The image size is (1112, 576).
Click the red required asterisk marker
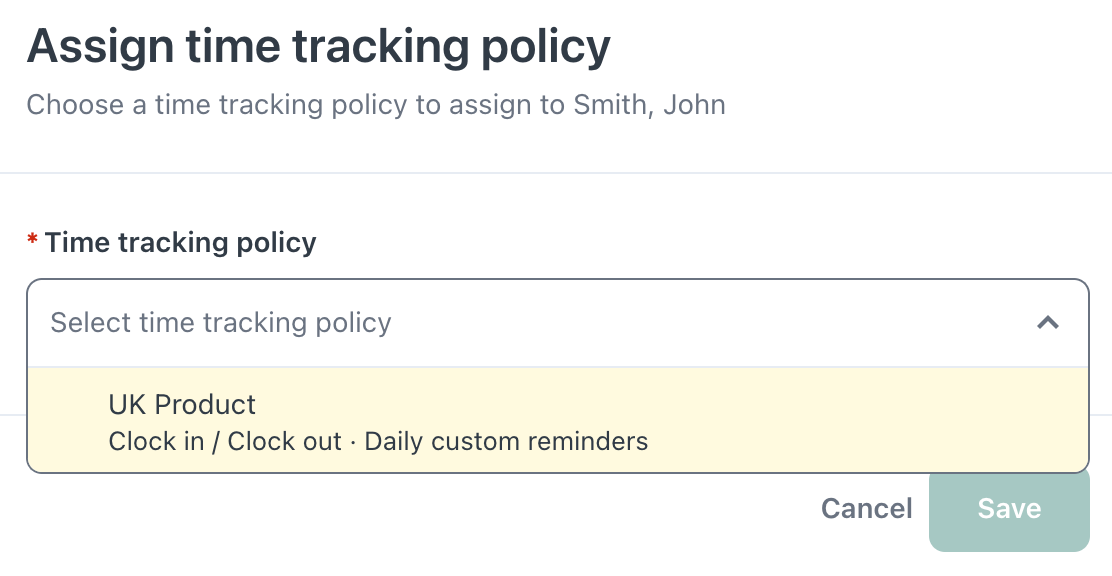point(32,239)
